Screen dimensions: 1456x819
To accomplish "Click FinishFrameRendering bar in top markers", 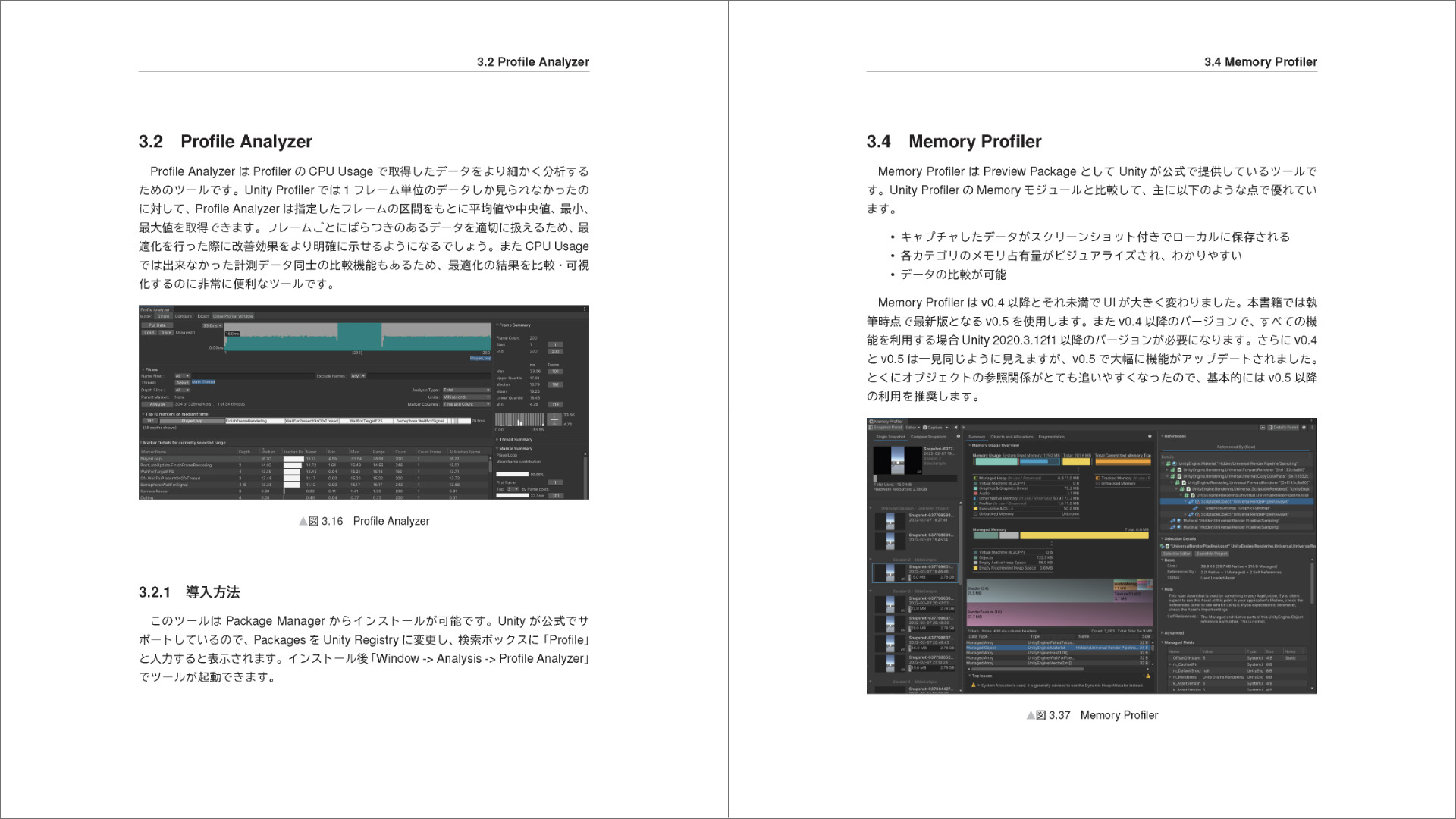I will pos(255,421).
